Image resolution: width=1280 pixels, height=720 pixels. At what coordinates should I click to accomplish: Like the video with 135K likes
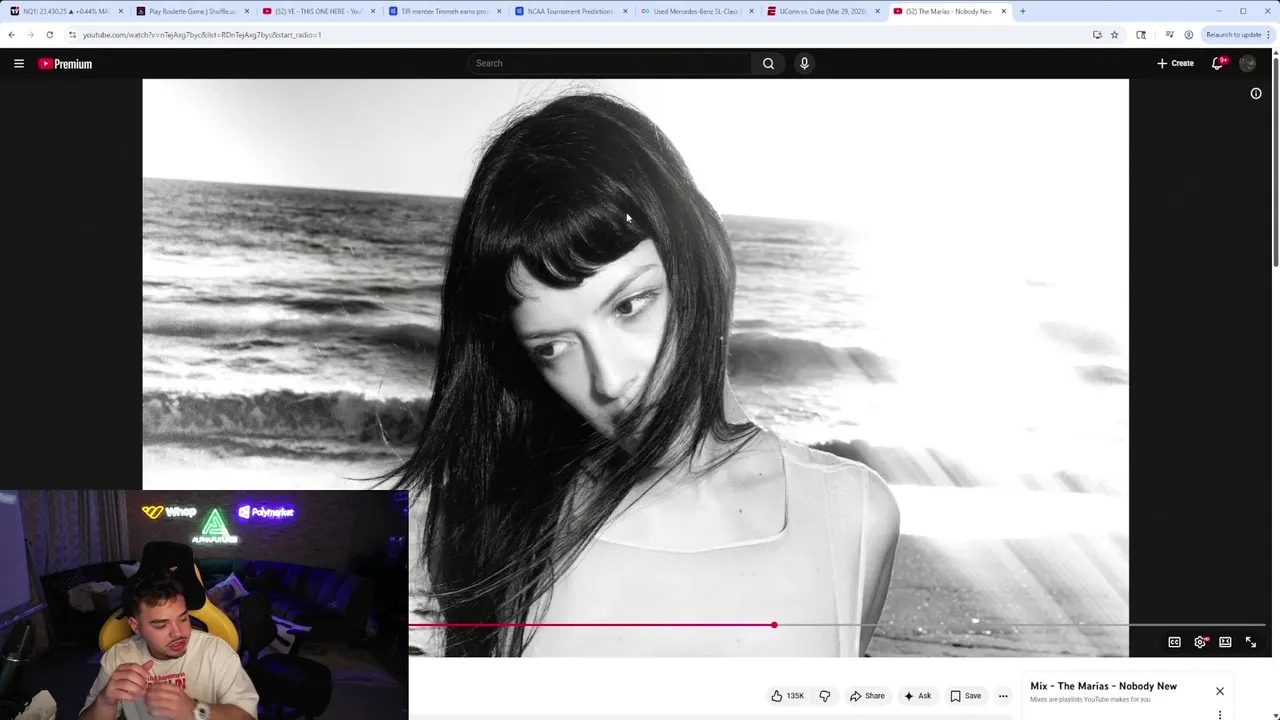pyautogui.click(x=788, y=696)
